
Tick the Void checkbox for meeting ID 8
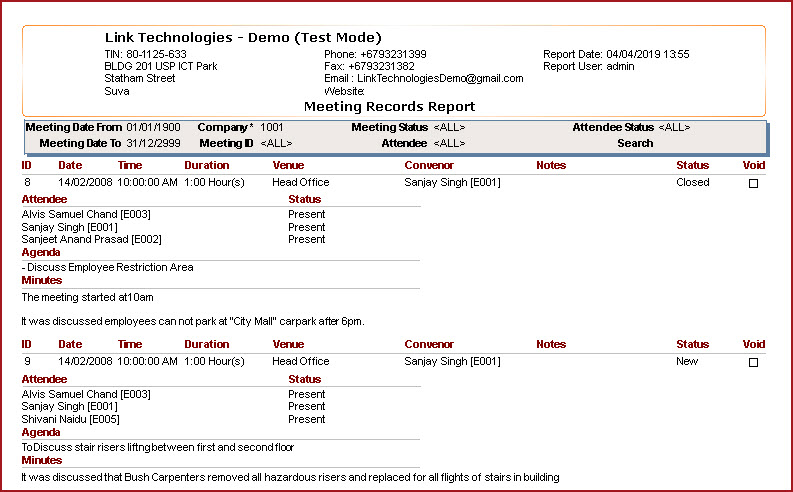(753, 184)
